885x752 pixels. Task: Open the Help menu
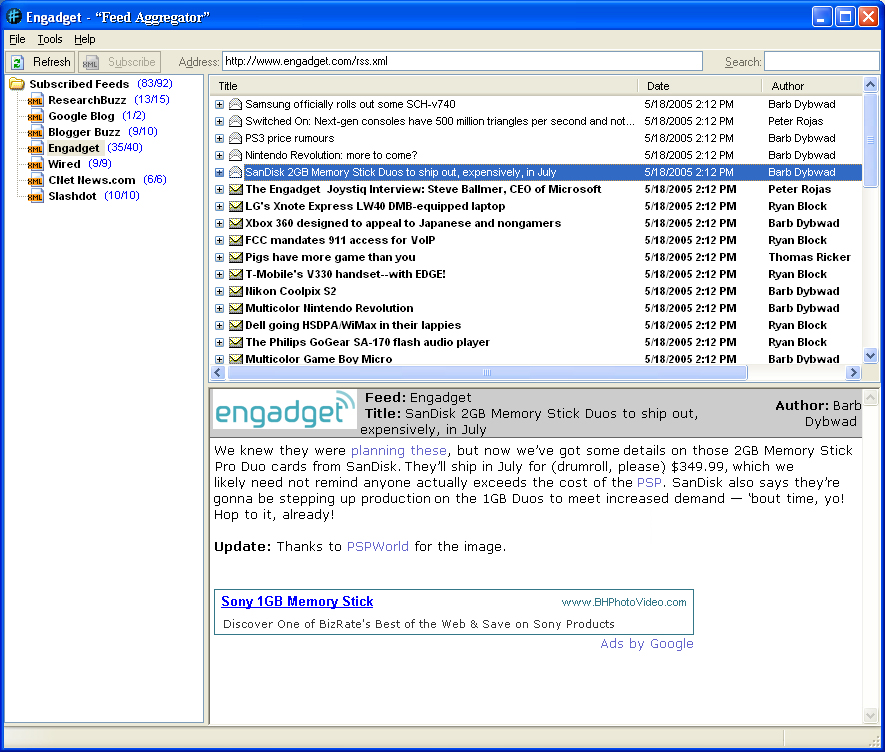[85, 39]
